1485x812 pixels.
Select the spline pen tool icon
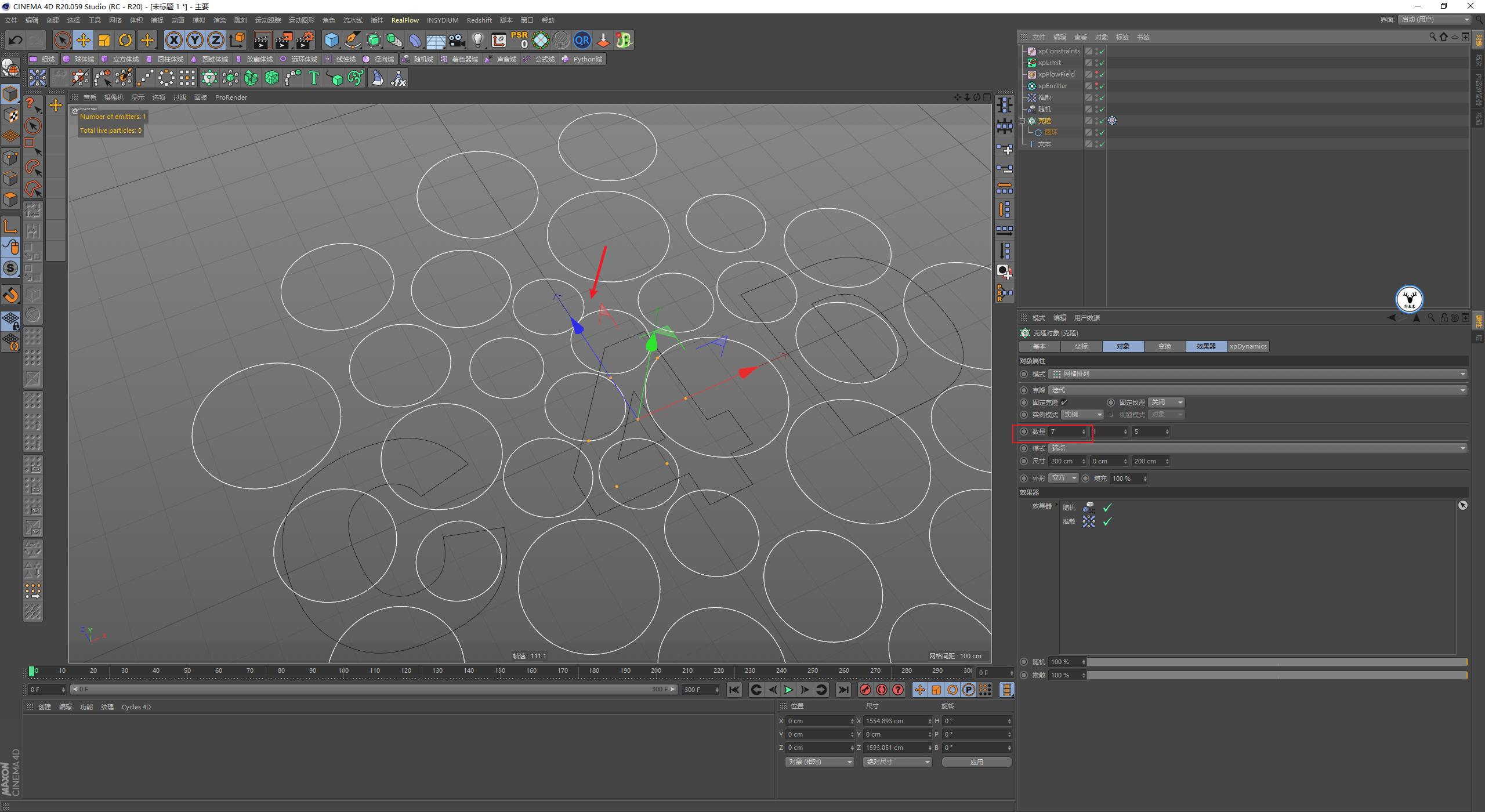(x=352, y=40)
